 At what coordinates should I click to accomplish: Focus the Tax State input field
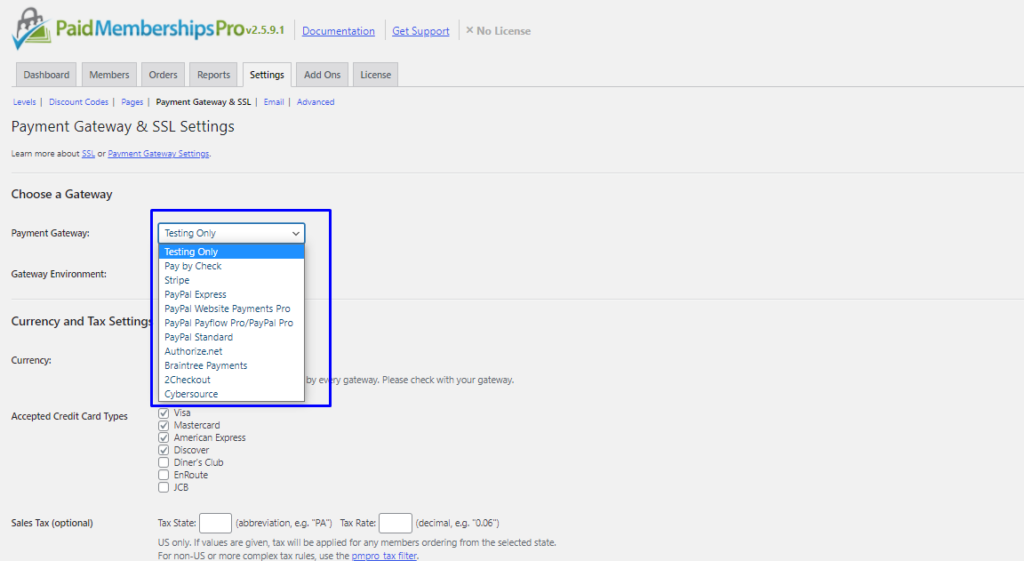216,523
